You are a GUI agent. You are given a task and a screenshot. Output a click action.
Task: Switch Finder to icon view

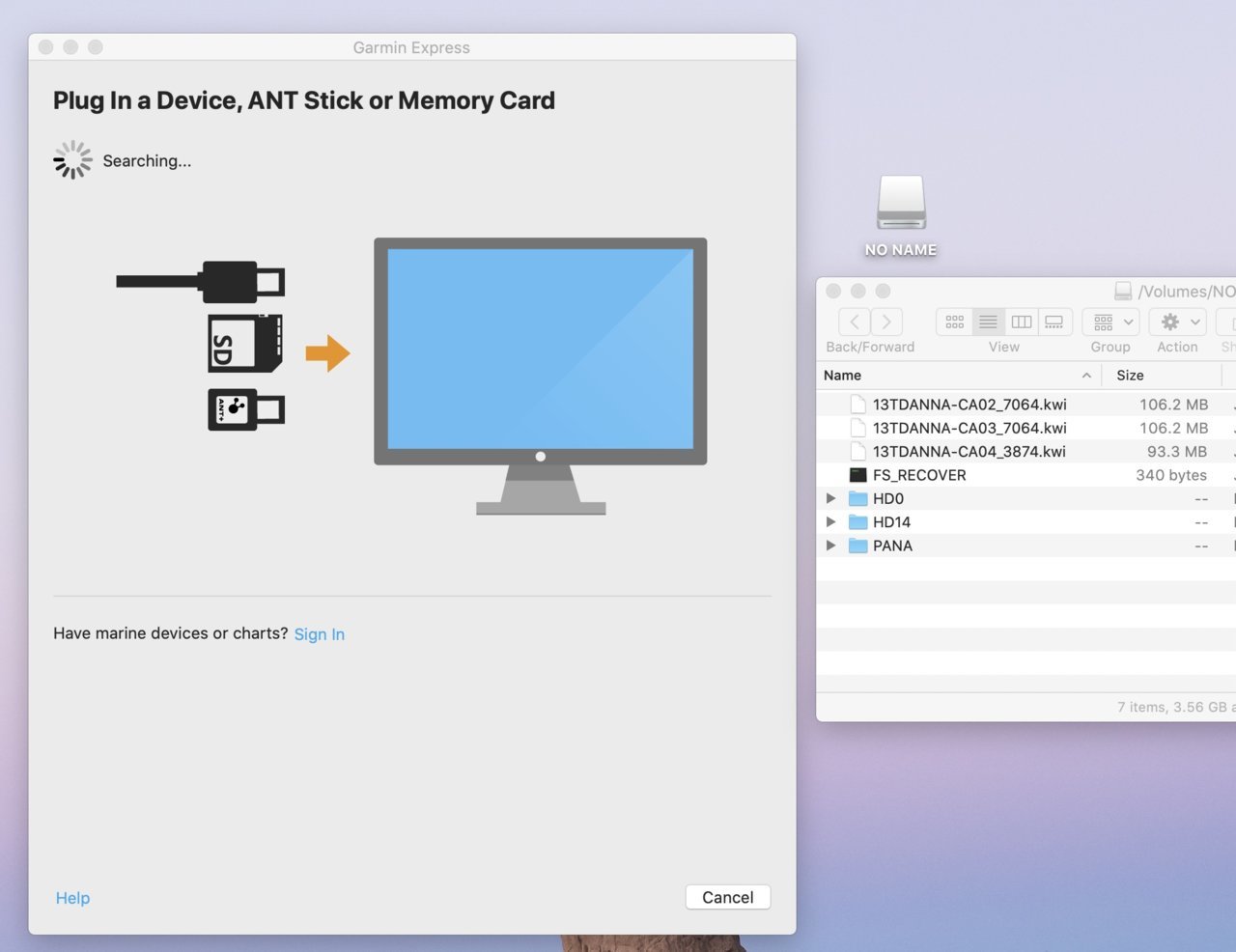pos(954,322)
